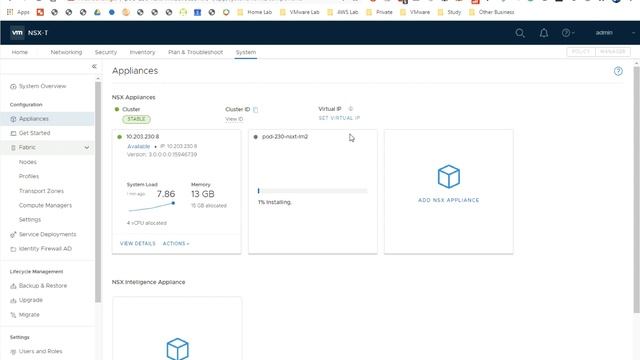Image resolution: width=640 pixels, height=360 pixels.
Task: Click View ID link under Cluster ID
Action: tap(234, 119)
